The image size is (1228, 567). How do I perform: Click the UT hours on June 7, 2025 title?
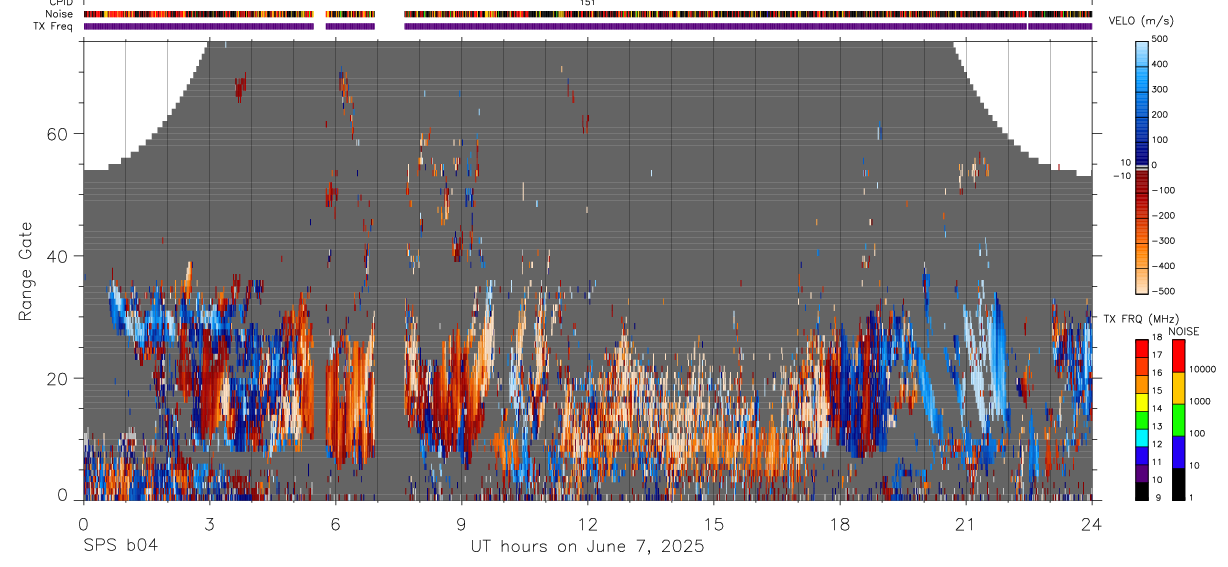[588, 547]
